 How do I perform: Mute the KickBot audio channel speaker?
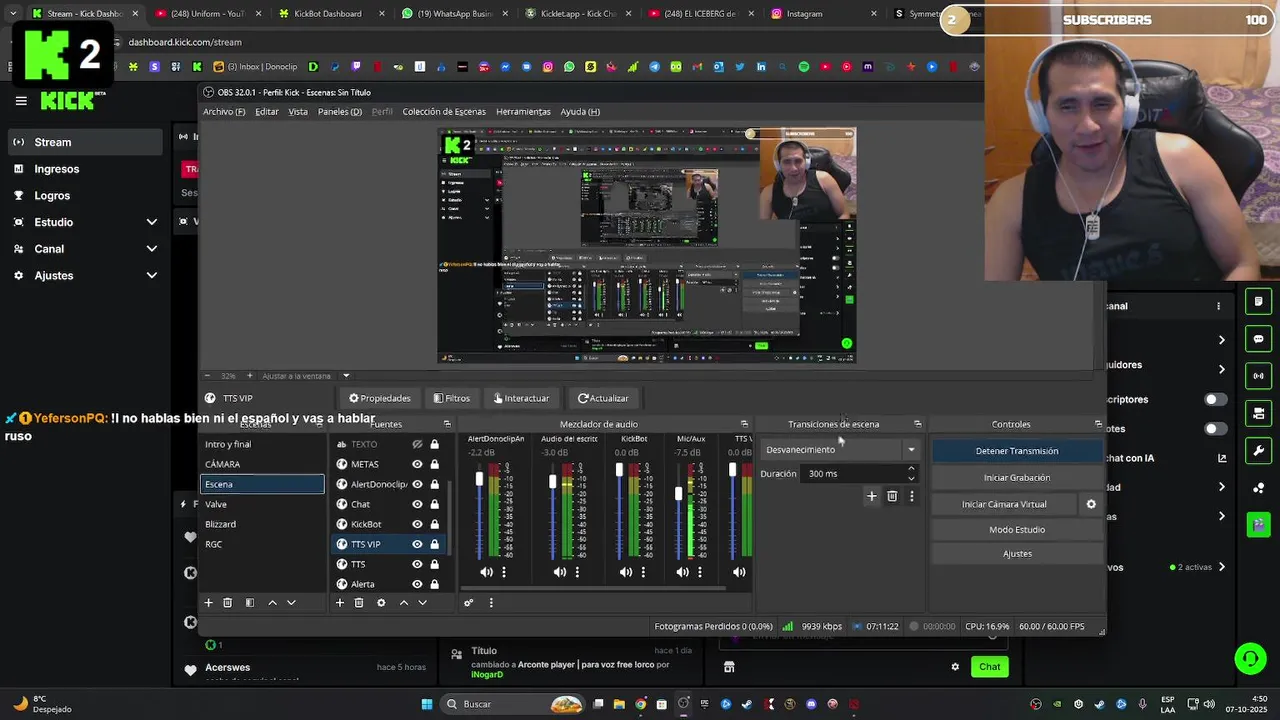pyautogui.click(x=626, y=572)
